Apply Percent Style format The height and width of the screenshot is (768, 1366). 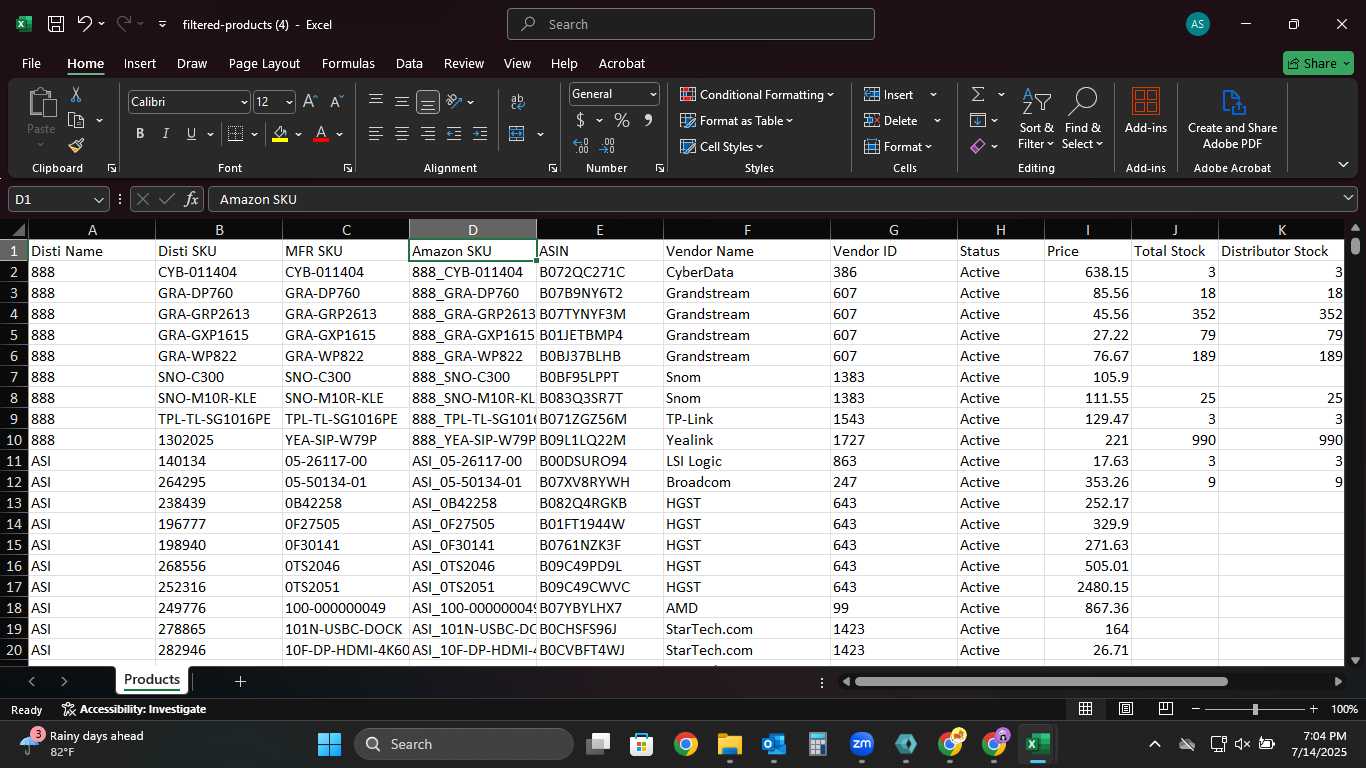(622, 120)
